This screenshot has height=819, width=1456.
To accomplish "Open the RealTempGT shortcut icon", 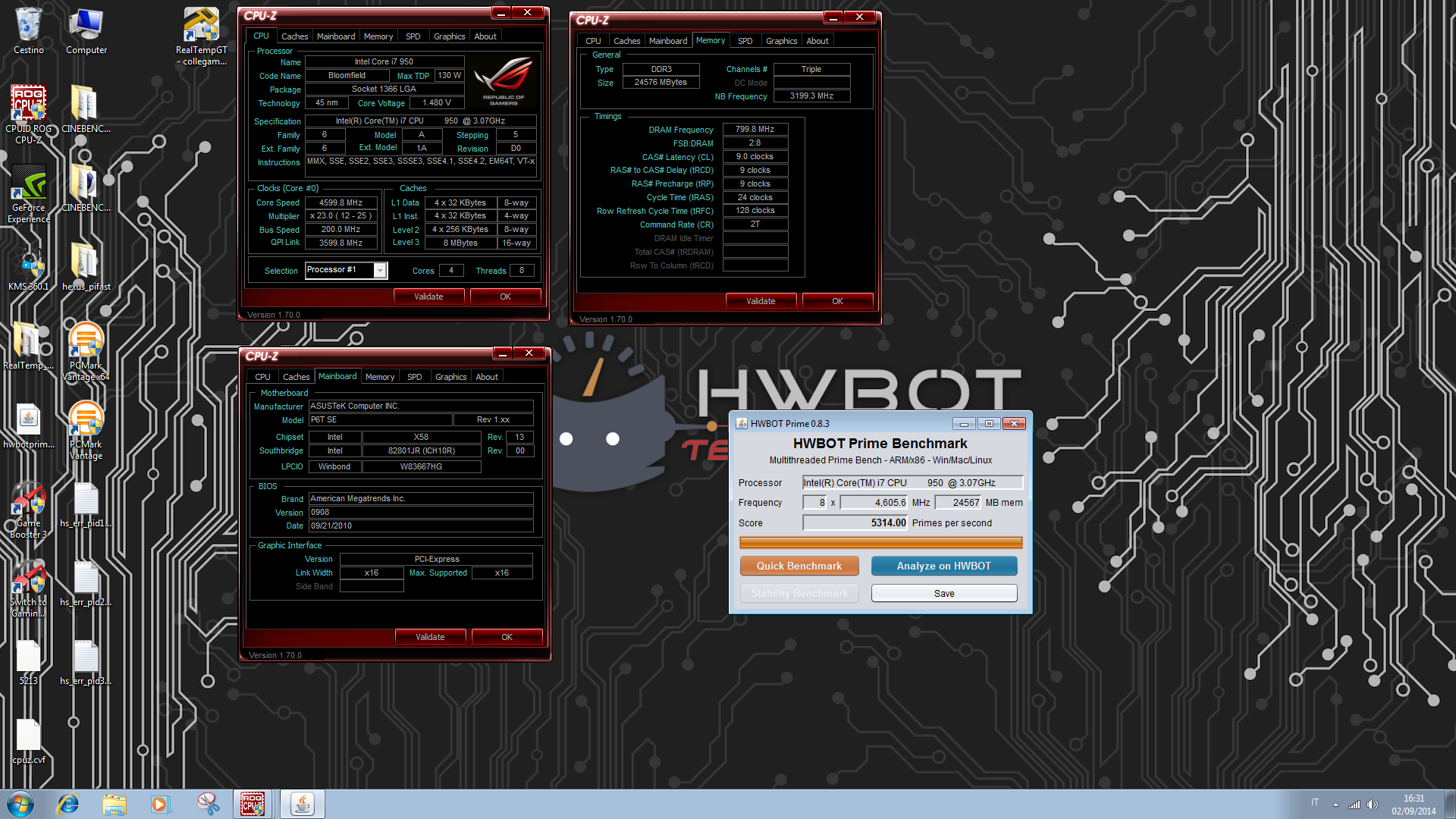I will tap(201, 36).
